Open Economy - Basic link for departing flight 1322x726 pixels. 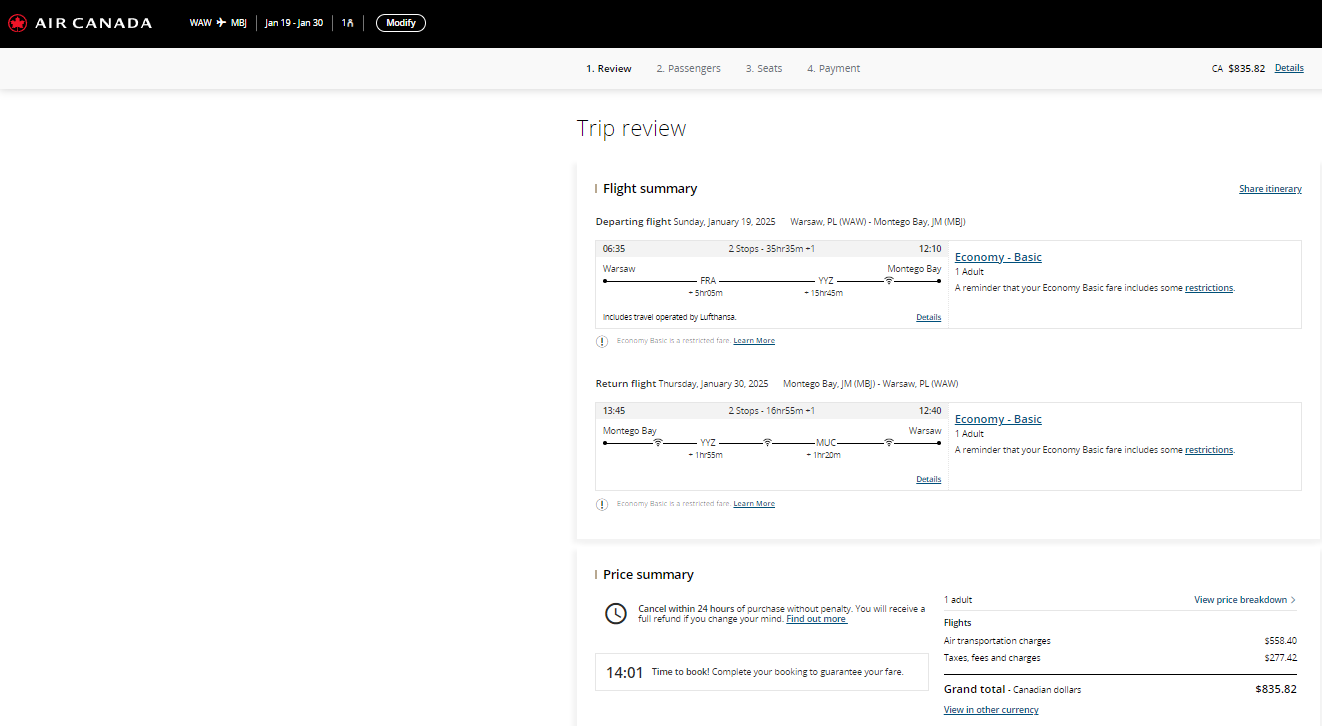[x=998, y=257]
